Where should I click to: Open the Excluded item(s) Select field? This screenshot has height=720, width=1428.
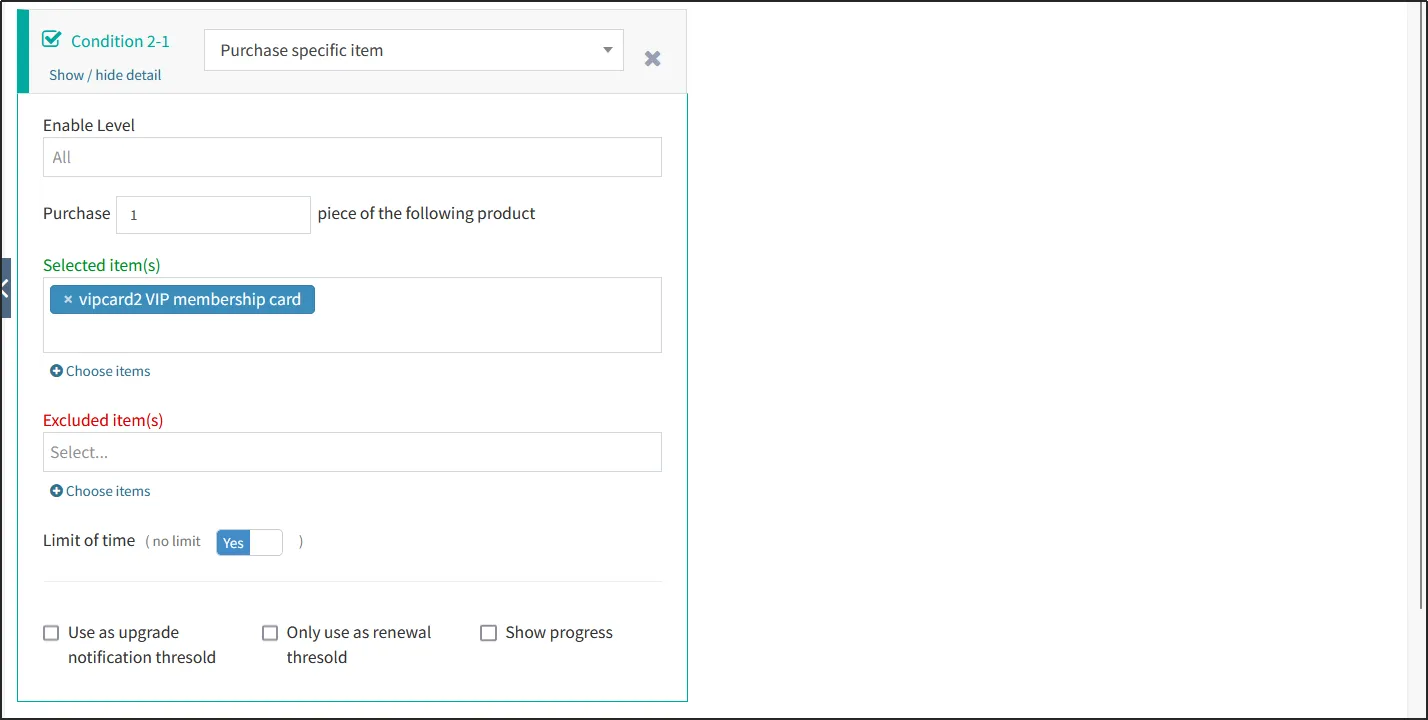[352, 452]
